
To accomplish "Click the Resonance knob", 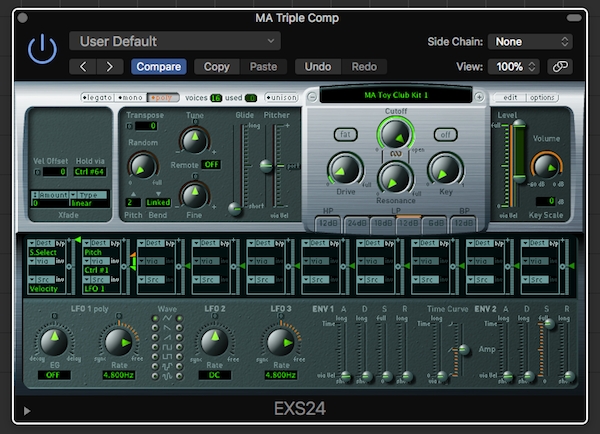I will tap(395, 179).
